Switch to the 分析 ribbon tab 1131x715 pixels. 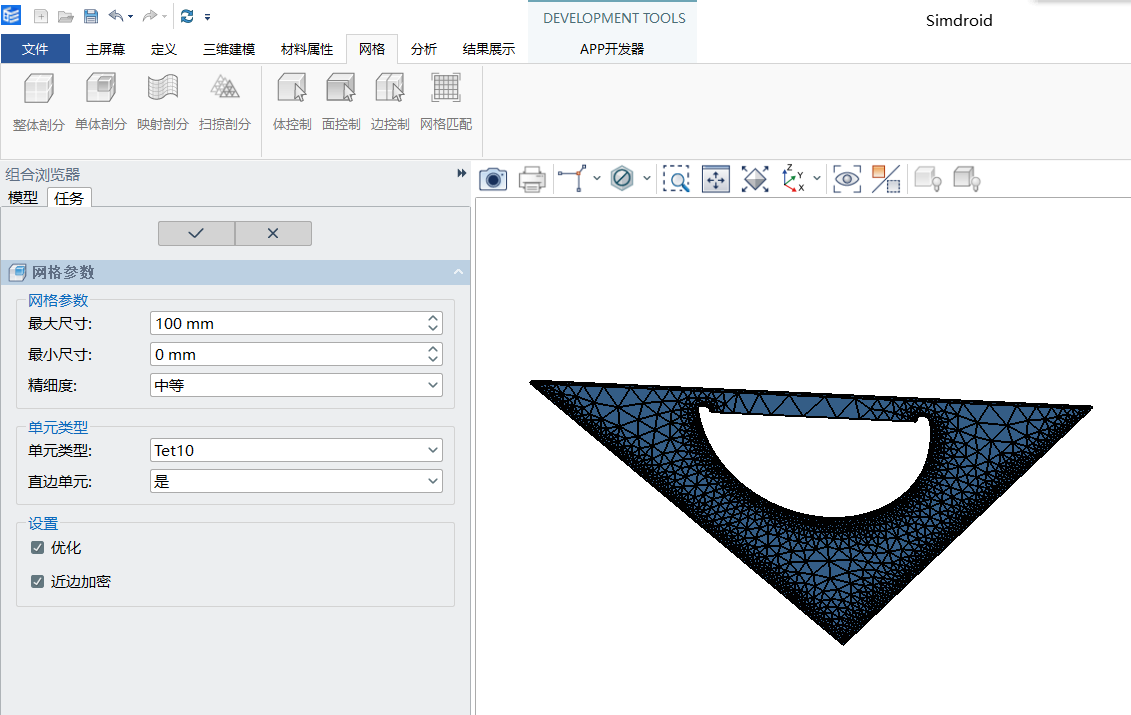coord(423,49)
